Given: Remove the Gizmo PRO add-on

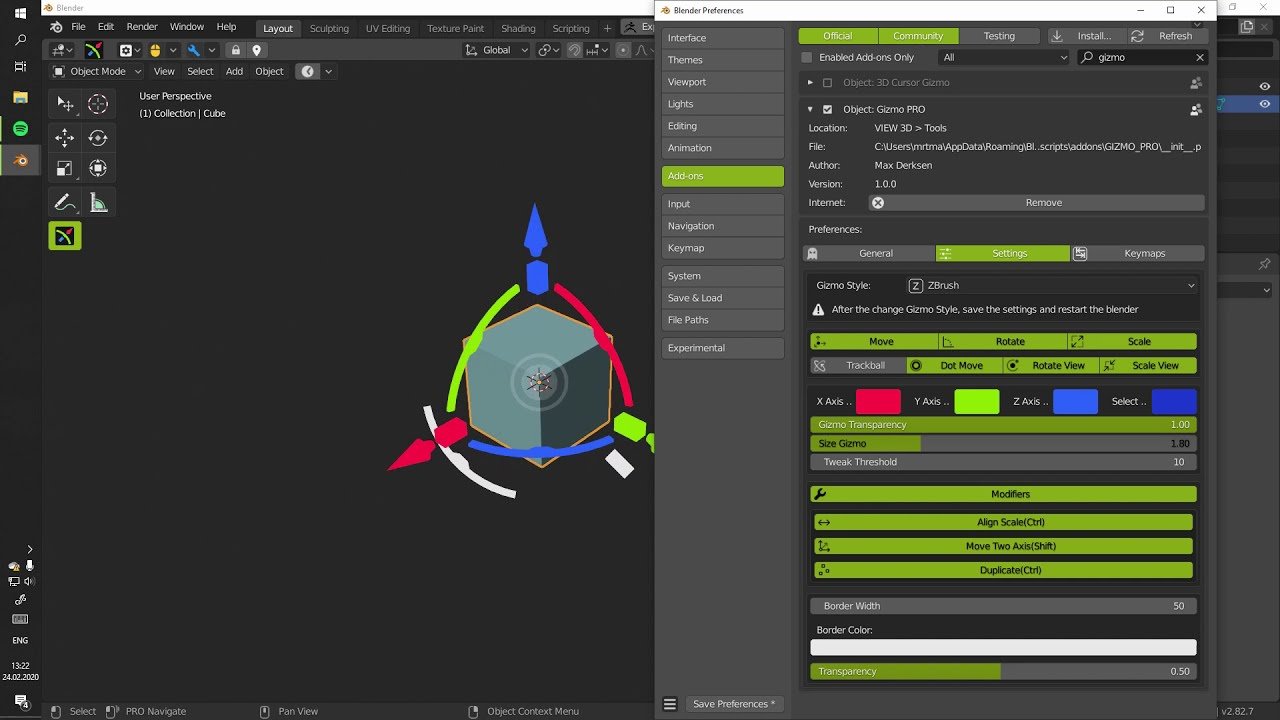Looking at the screenshot, I should [x=1036, y=203].
